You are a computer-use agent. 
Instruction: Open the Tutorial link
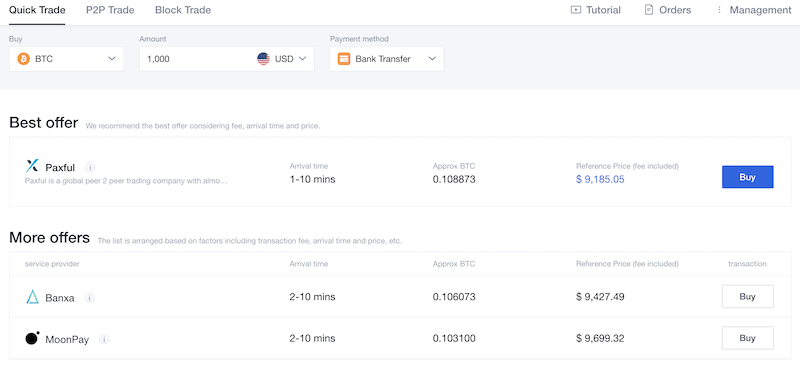coord(595,10)
